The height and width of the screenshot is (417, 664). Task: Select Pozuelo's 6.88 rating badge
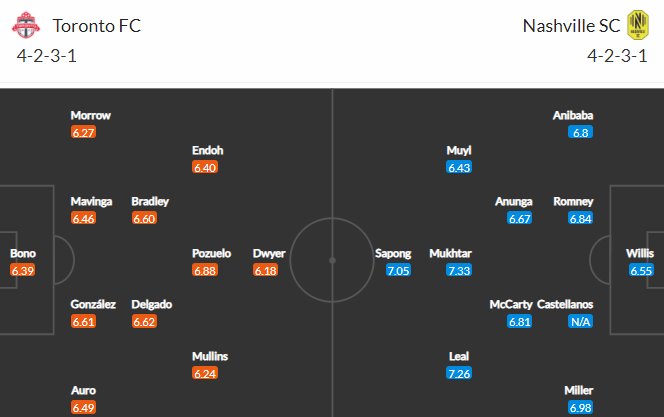coord(205,270)
